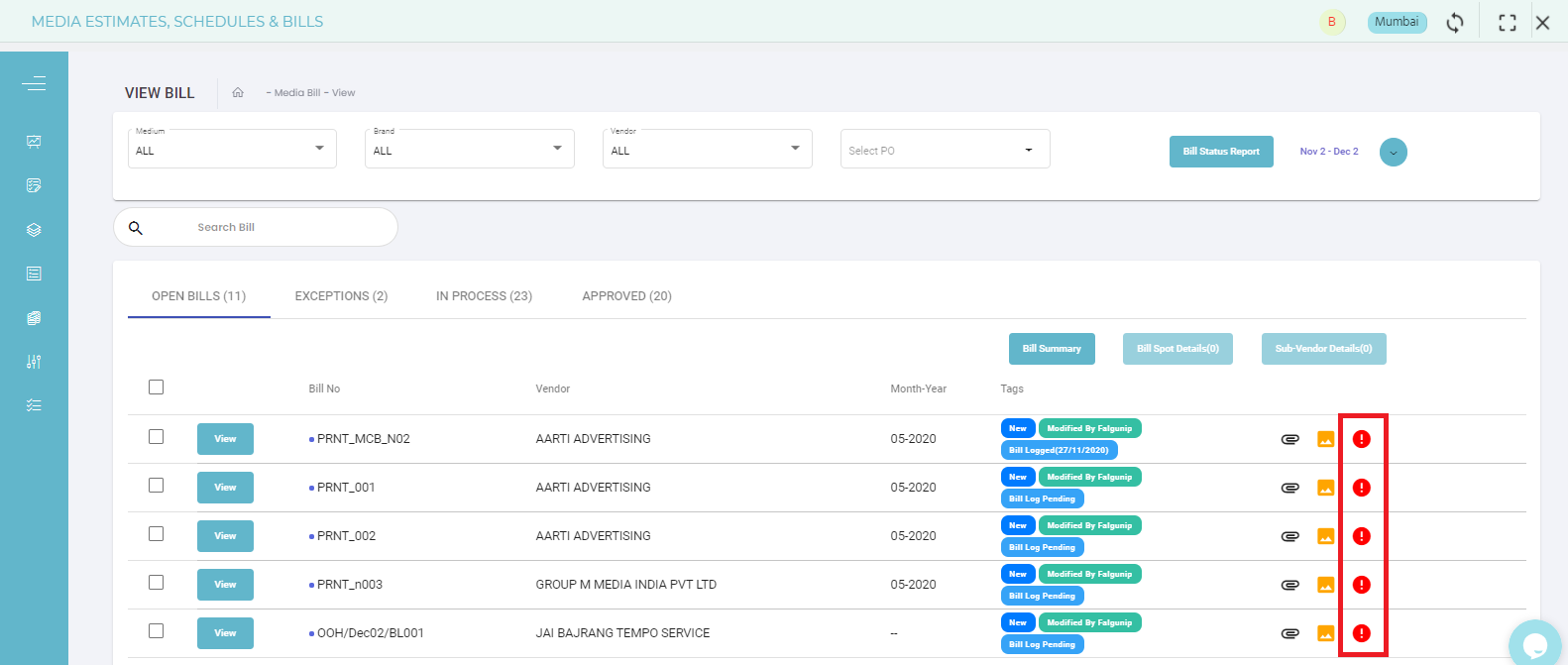The width and height of the screenshot is (1568, 665).
Task: Click the refresh sync icon in header
Action: coord(1455,23)
